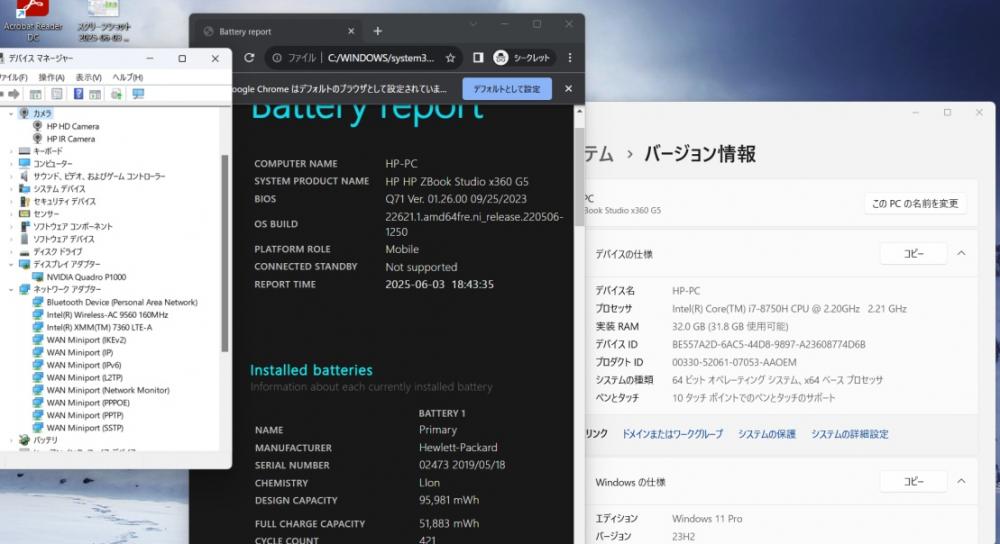Click the バッテリ category icon

click(24, 440)
